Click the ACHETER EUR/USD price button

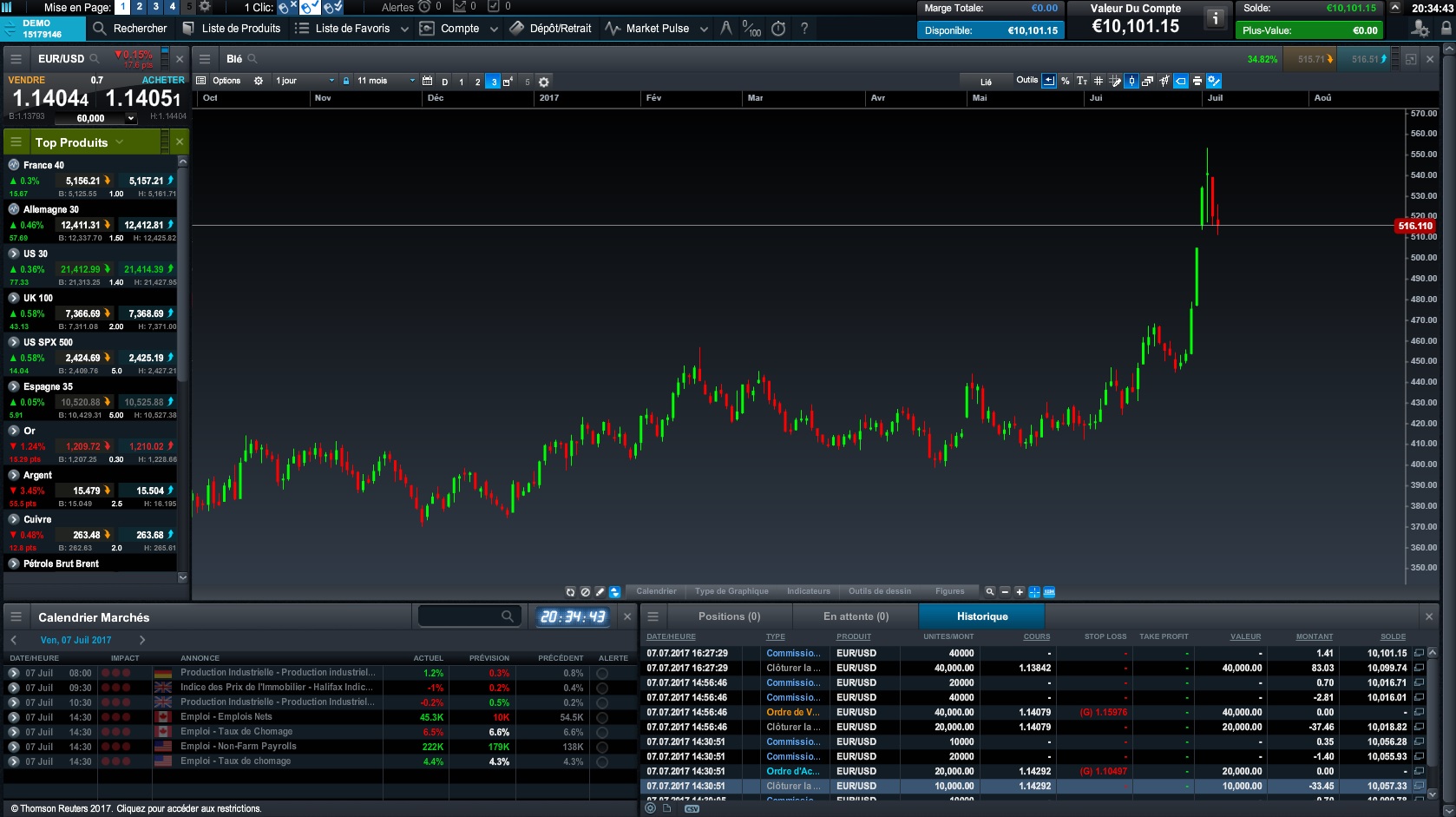click(144, 98)
